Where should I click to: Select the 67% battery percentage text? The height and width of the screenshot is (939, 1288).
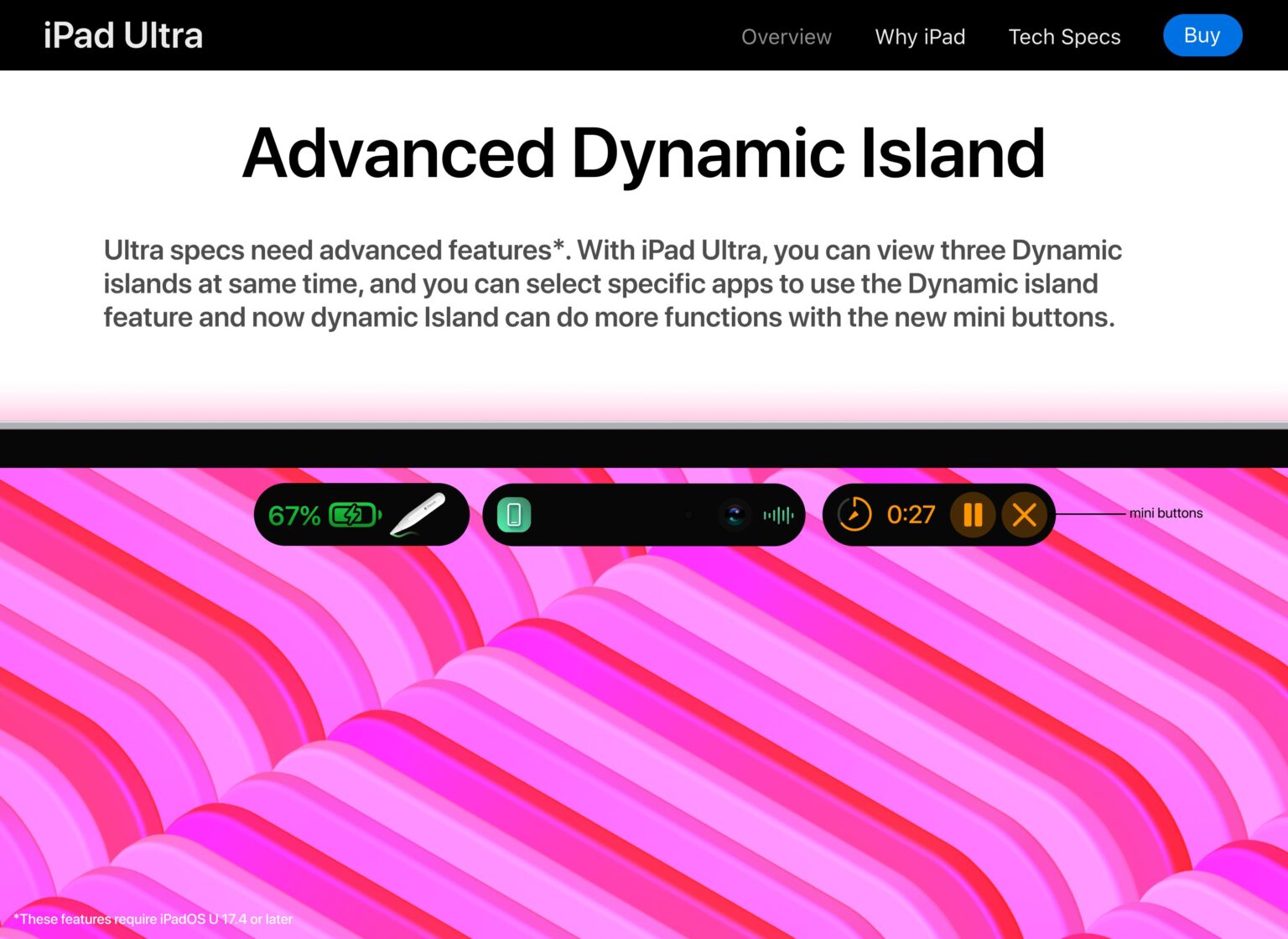coord(294,515)
